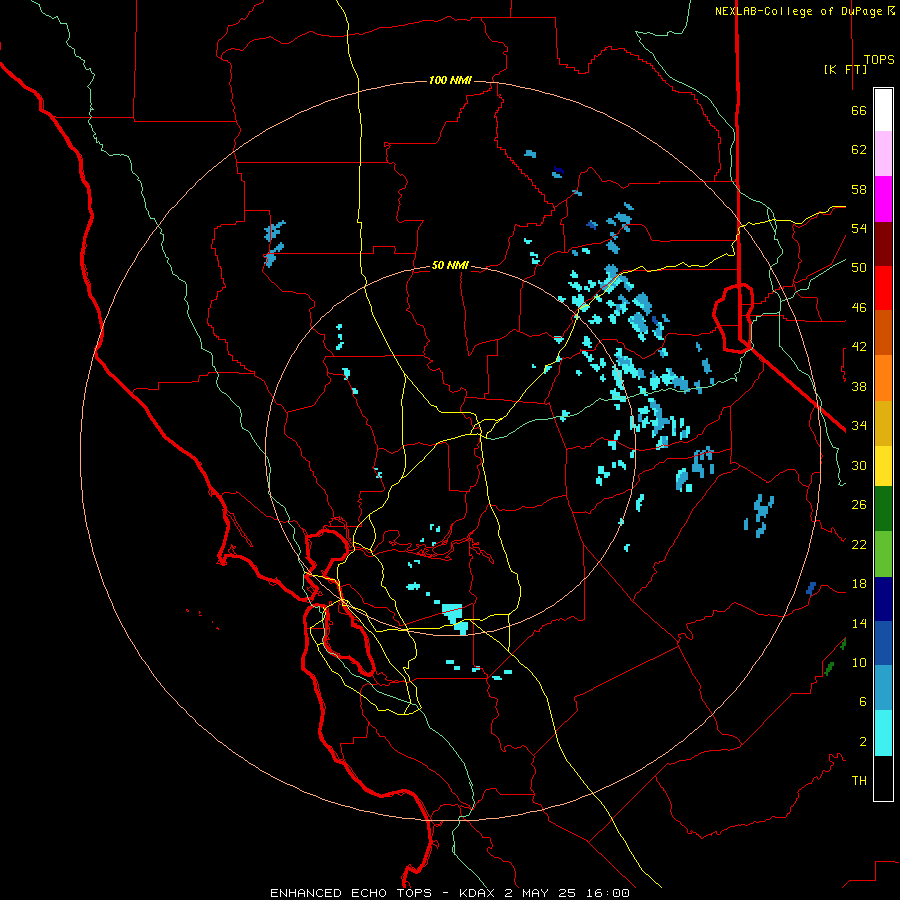Viewport: 900px width, 900px height.
Task: Click the yellow 30 kft legend swatch
Action: pos(883,466)
